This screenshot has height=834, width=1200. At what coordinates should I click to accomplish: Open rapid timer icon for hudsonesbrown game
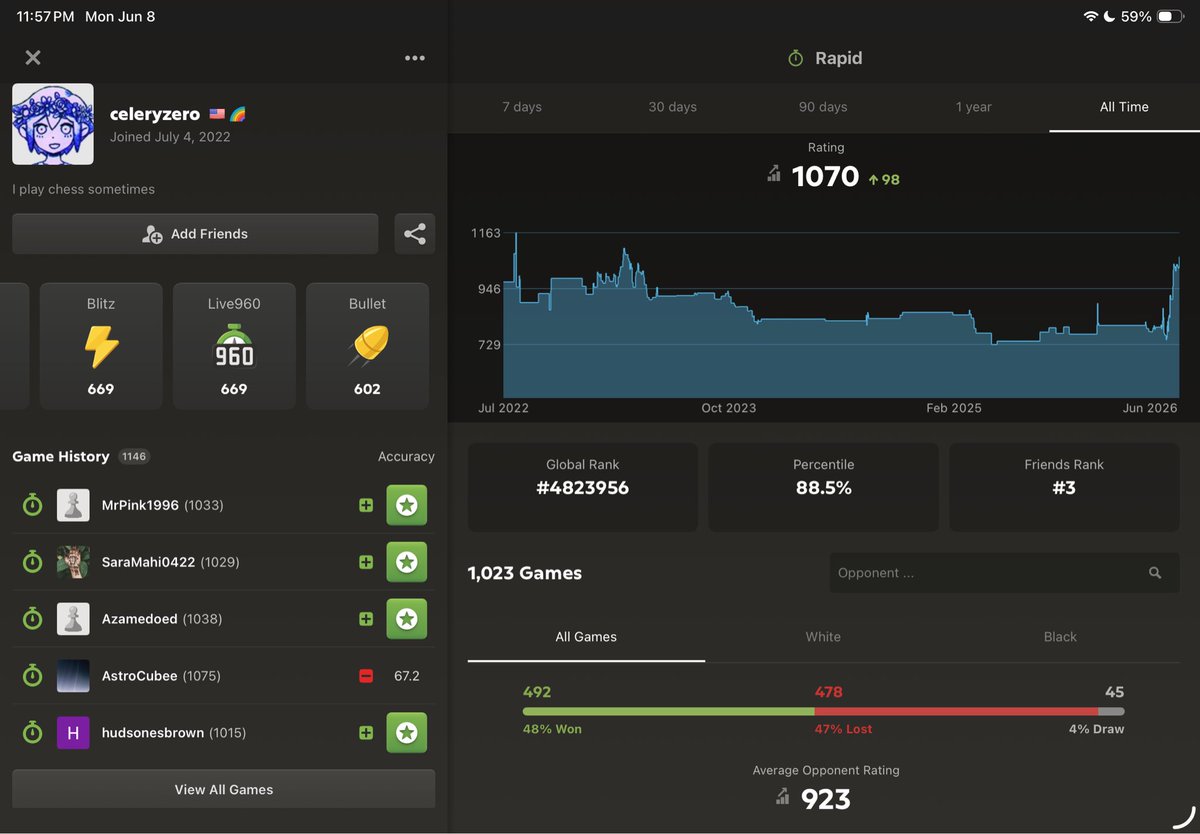point(32,733)
